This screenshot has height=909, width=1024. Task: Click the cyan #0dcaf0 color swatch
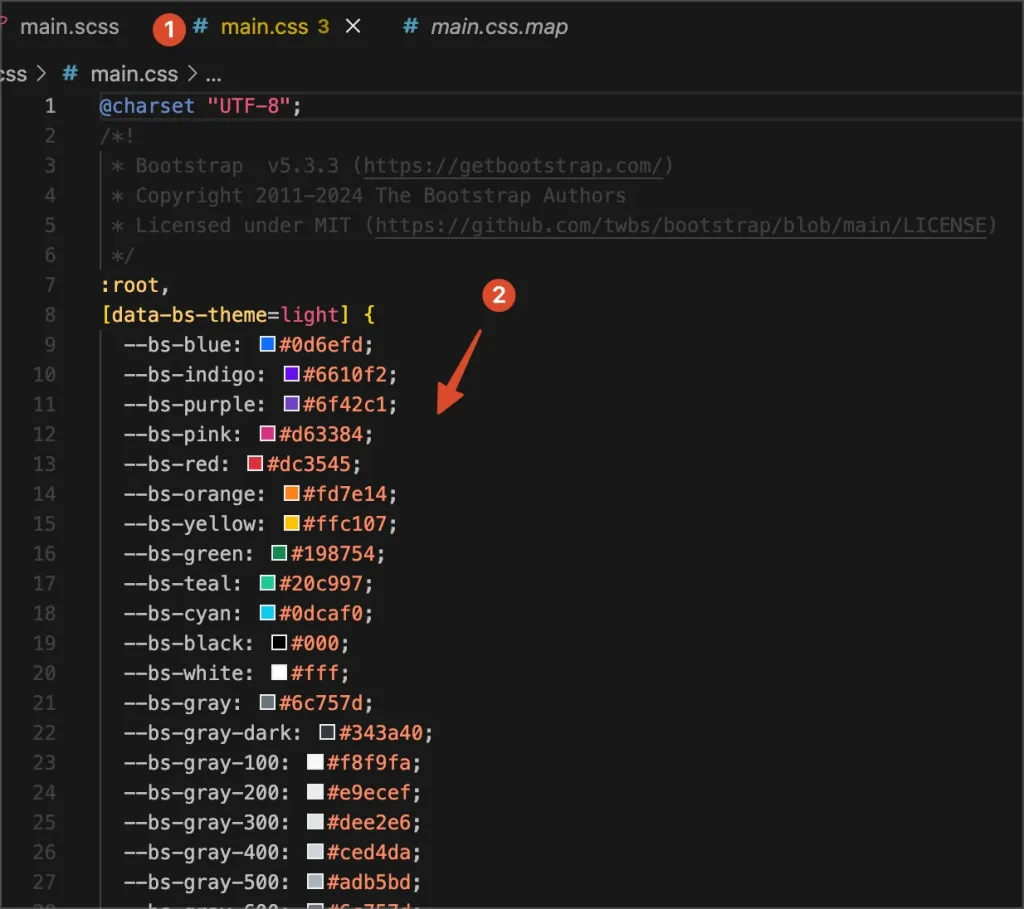268,613
